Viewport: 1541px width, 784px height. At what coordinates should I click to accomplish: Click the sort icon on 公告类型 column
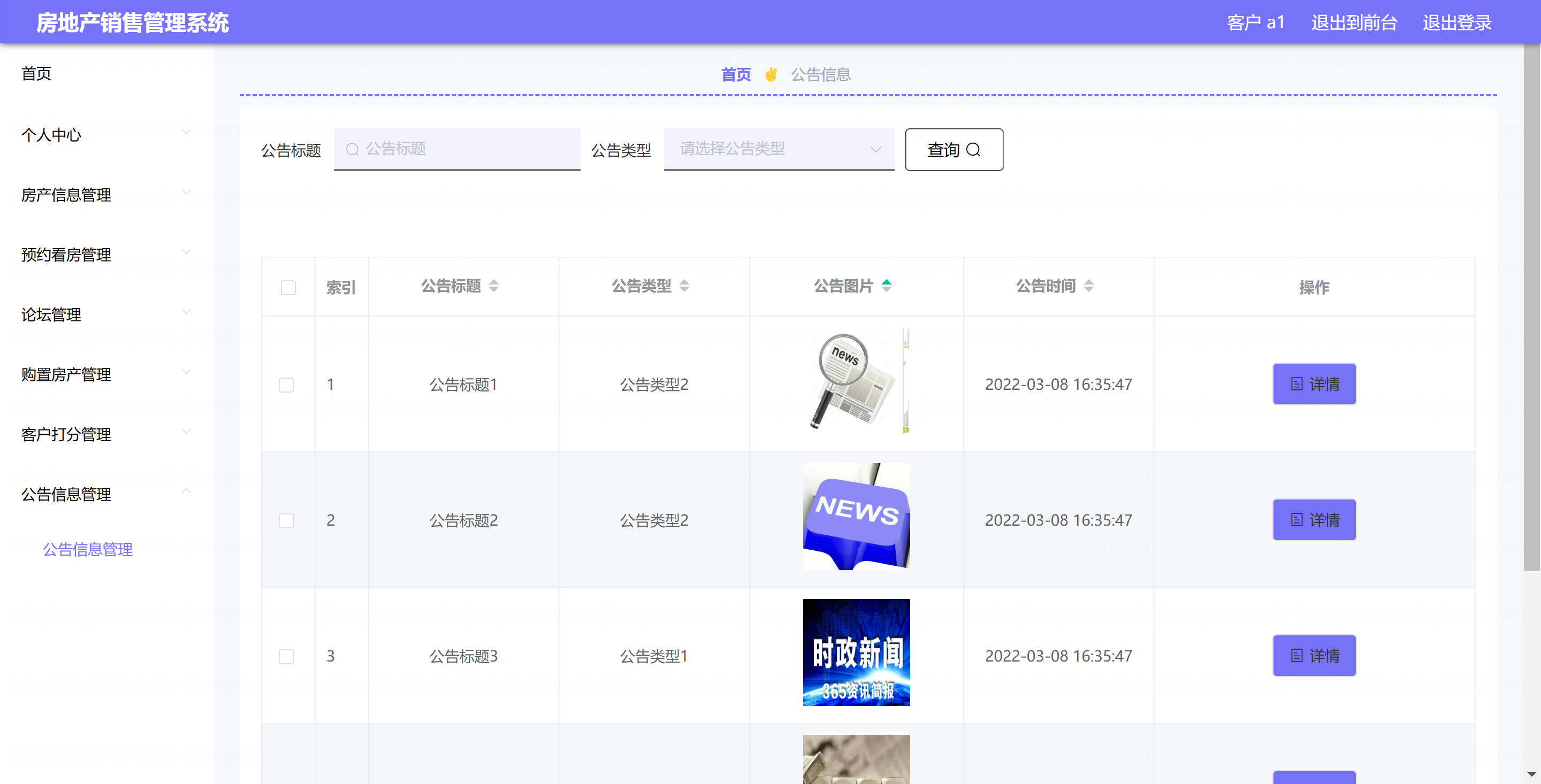(684, 286)
